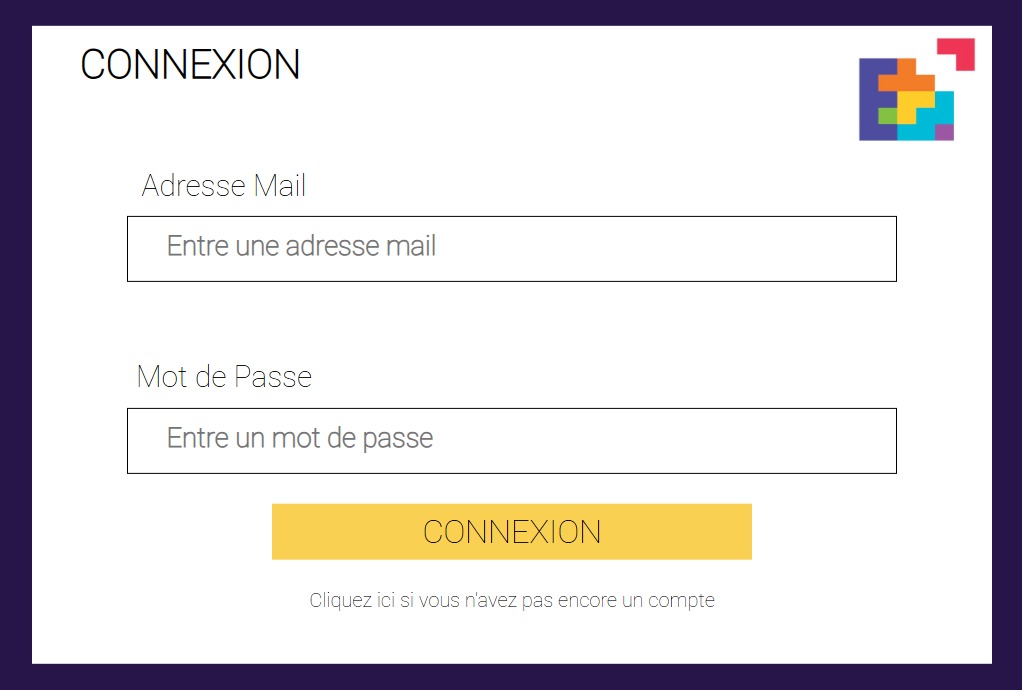Click the "Entre une adresse mail" placeholder text
Image resolution: width=1022 pixels, height=690 pixels.
coord(301,247)
